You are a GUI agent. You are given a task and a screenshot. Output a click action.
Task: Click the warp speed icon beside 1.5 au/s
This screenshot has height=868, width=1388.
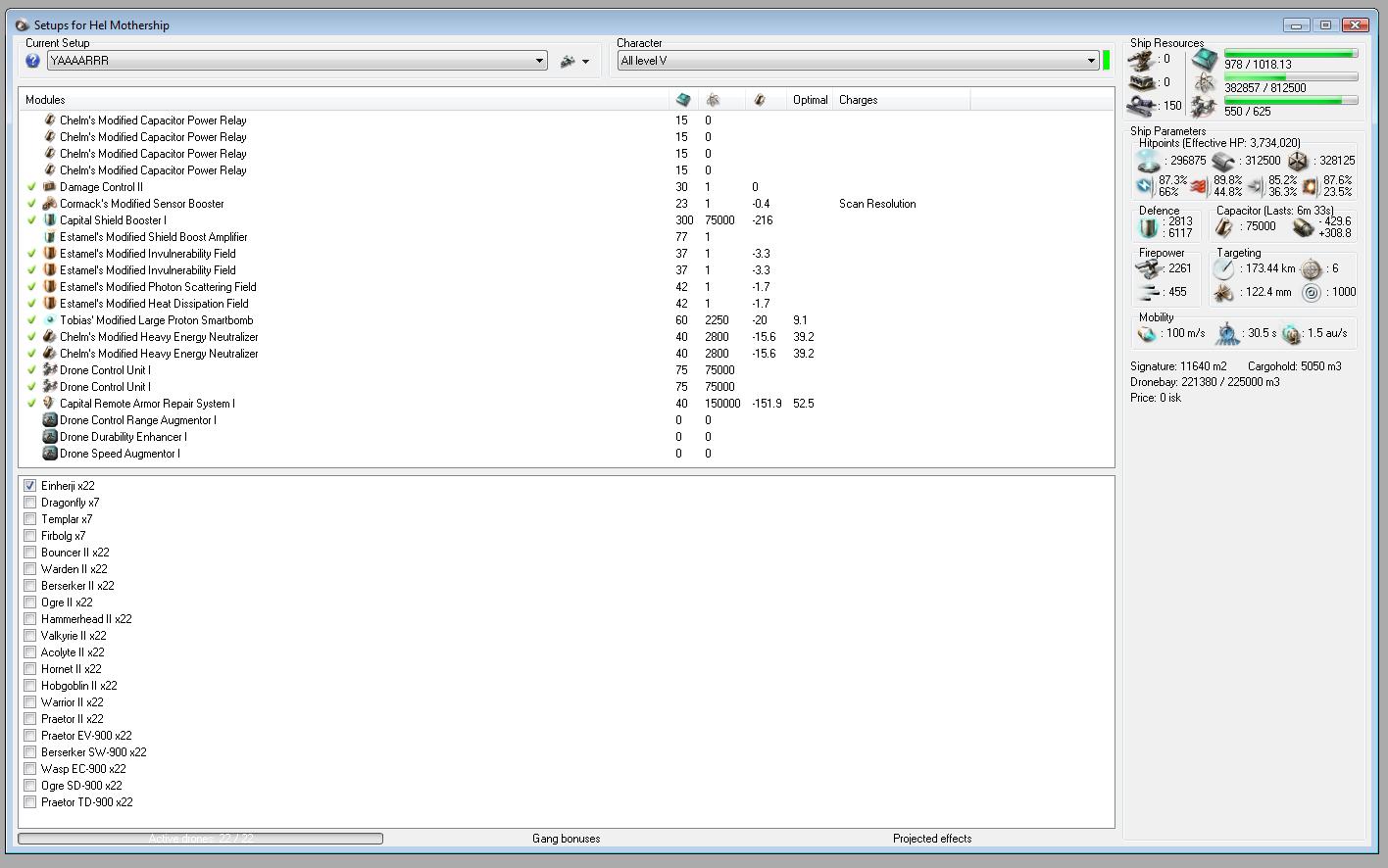1292,334
